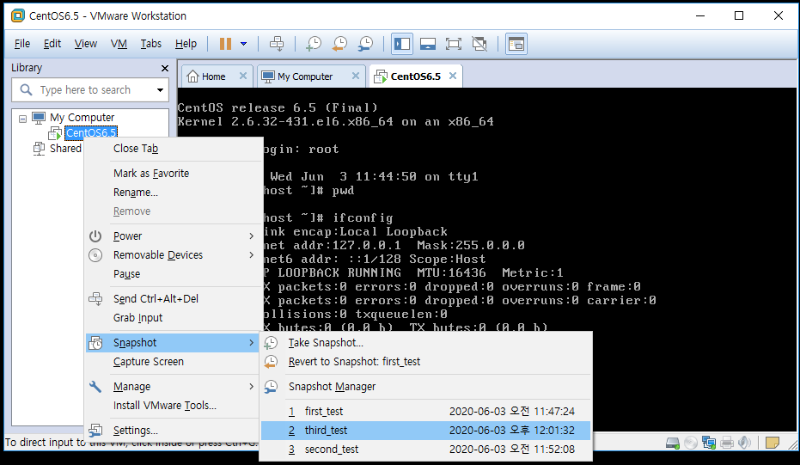Click the VMware Workstation title icon

pyautogui.click(x=18, y=16)
